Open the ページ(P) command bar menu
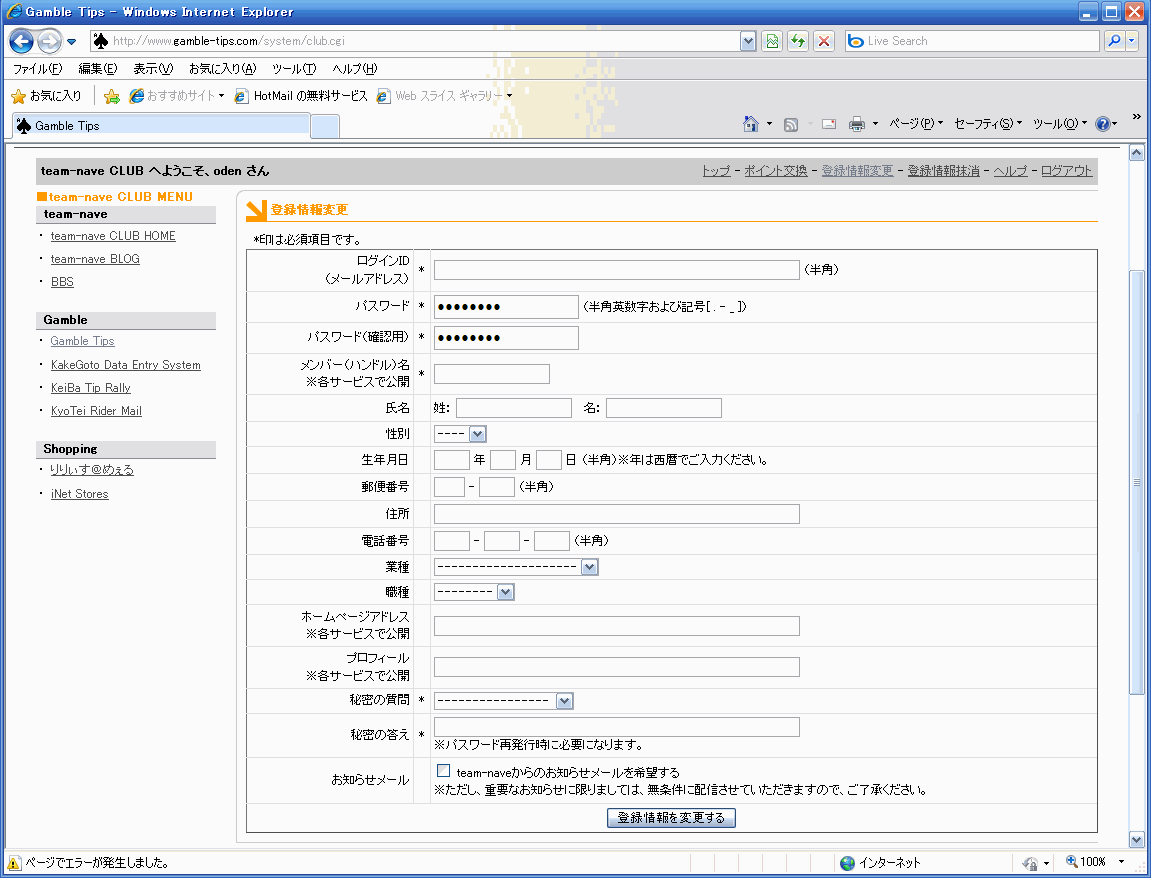This screenshot has width=1151, height=878. coord(915,124)
